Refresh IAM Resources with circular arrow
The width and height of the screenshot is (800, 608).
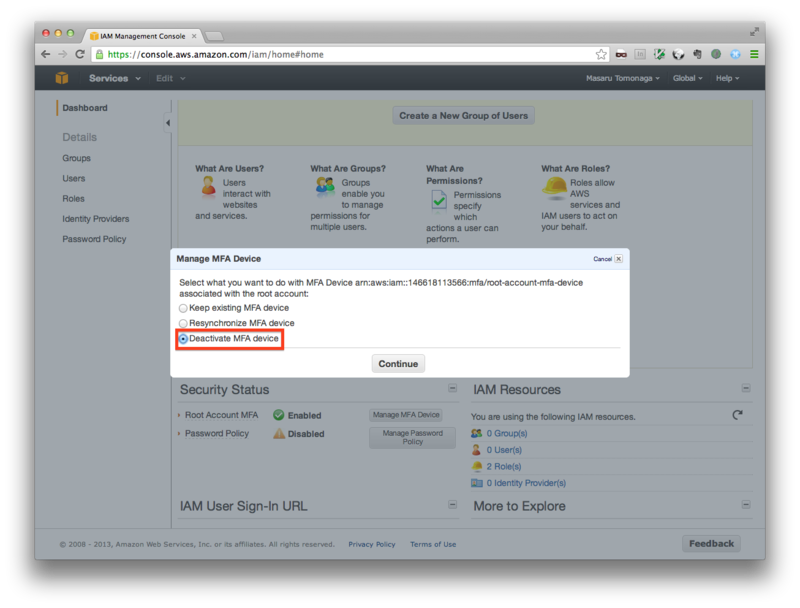click(737, 415)
